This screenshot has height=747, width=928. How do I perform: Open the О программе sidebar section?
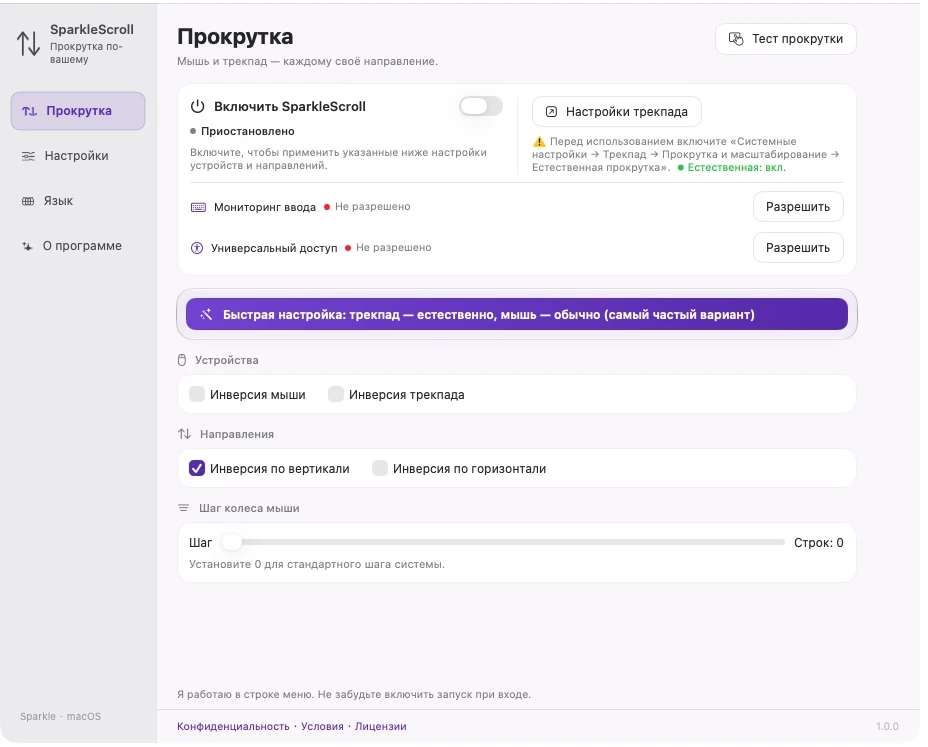[x=78, y=246]
